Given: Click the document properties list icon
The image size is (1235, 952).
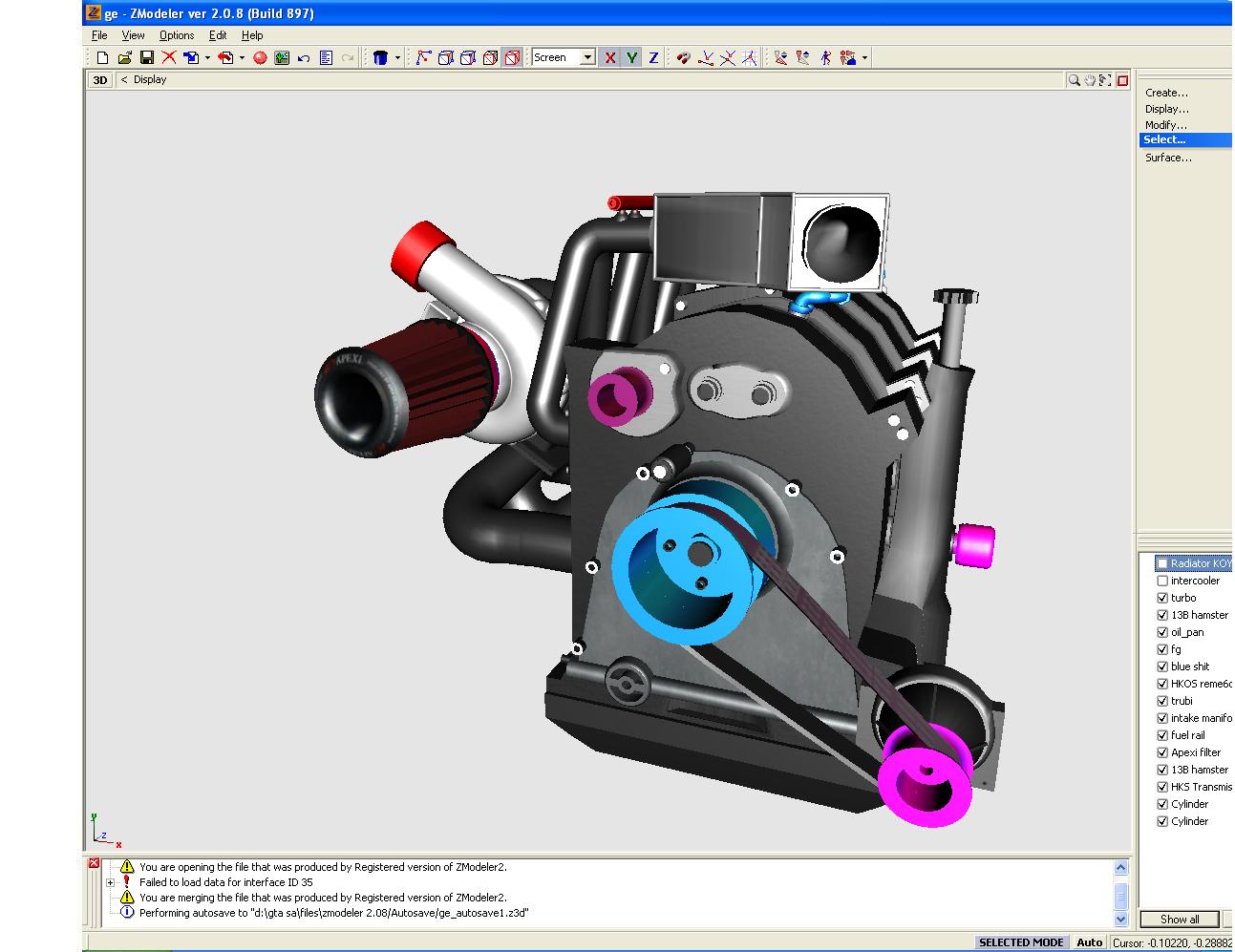Looking at the screenshot, I should point(326,58).
